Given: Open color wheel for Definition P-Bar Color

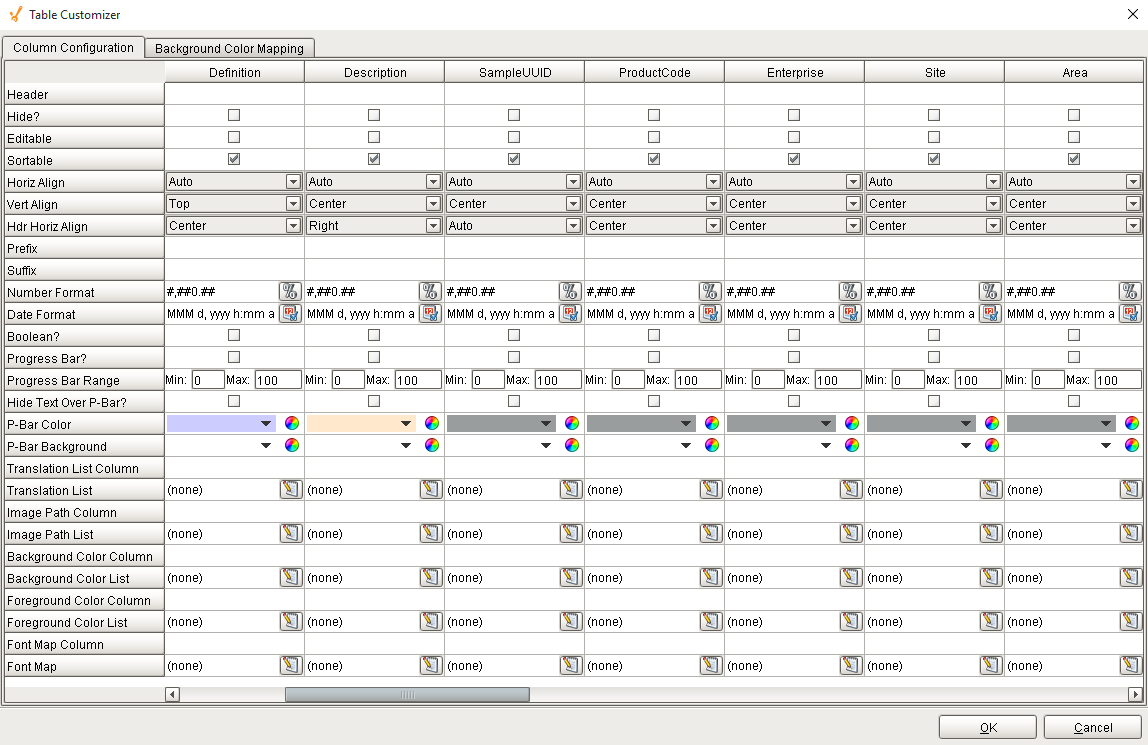Looking at the screenshot, I should (x=292, y=424).
